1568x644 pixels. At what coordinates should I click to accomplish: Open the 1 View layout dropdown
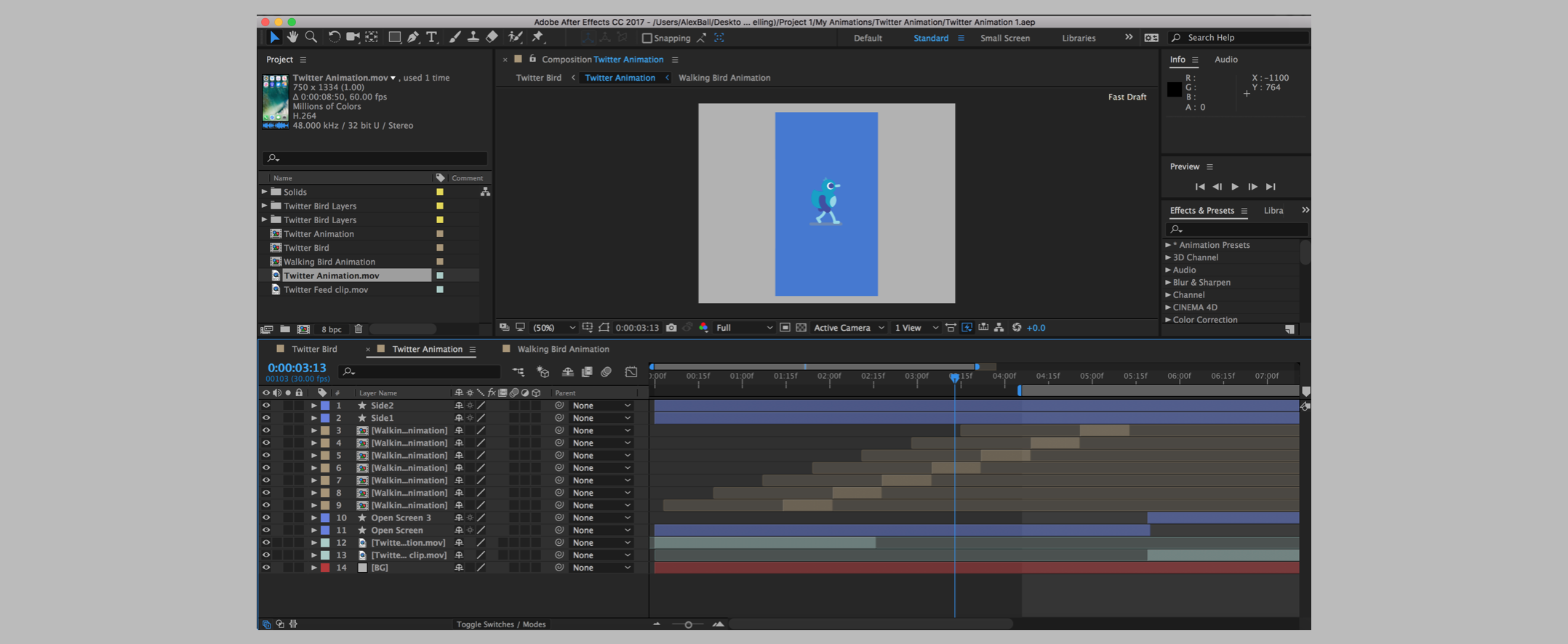point(916,328)
